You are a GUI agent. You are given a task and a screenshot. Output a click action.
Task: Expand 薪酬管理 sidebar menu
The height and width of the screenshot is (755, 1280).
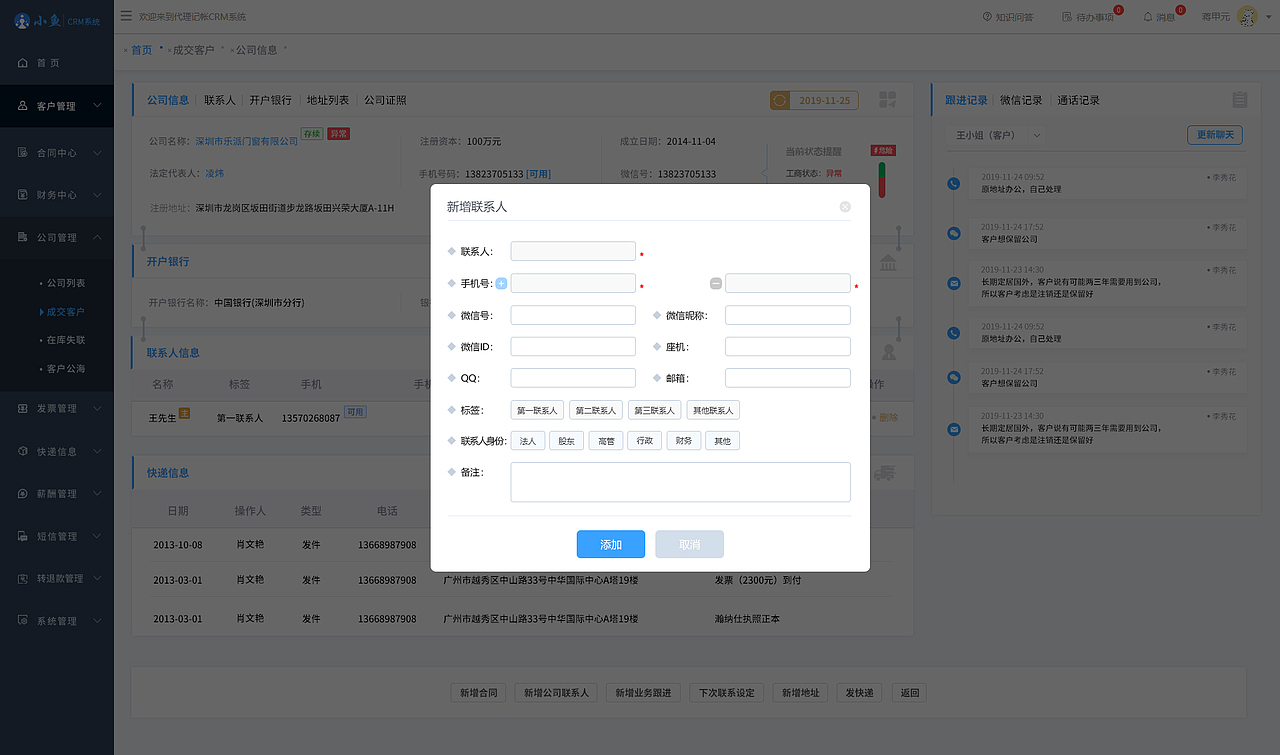coord(57,494)
